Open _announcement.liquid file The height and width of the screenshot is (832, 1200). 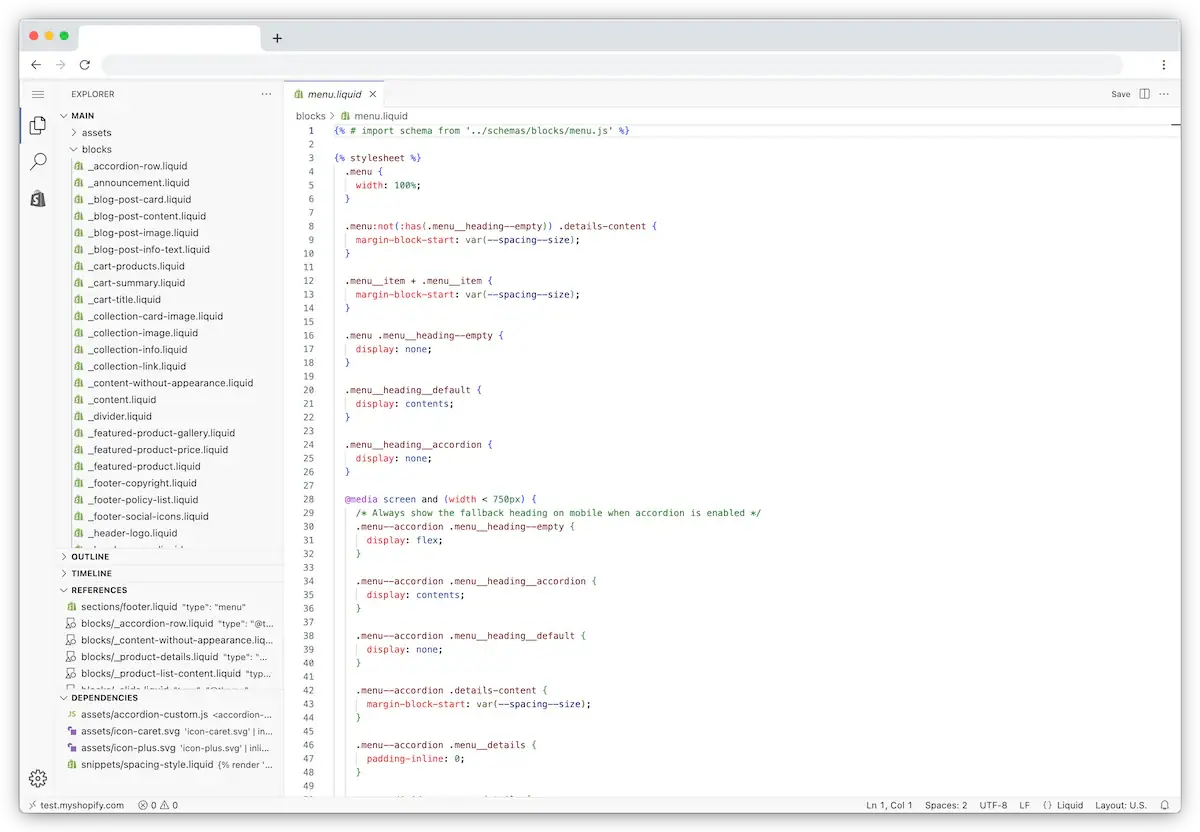click(x=138, y=183)
